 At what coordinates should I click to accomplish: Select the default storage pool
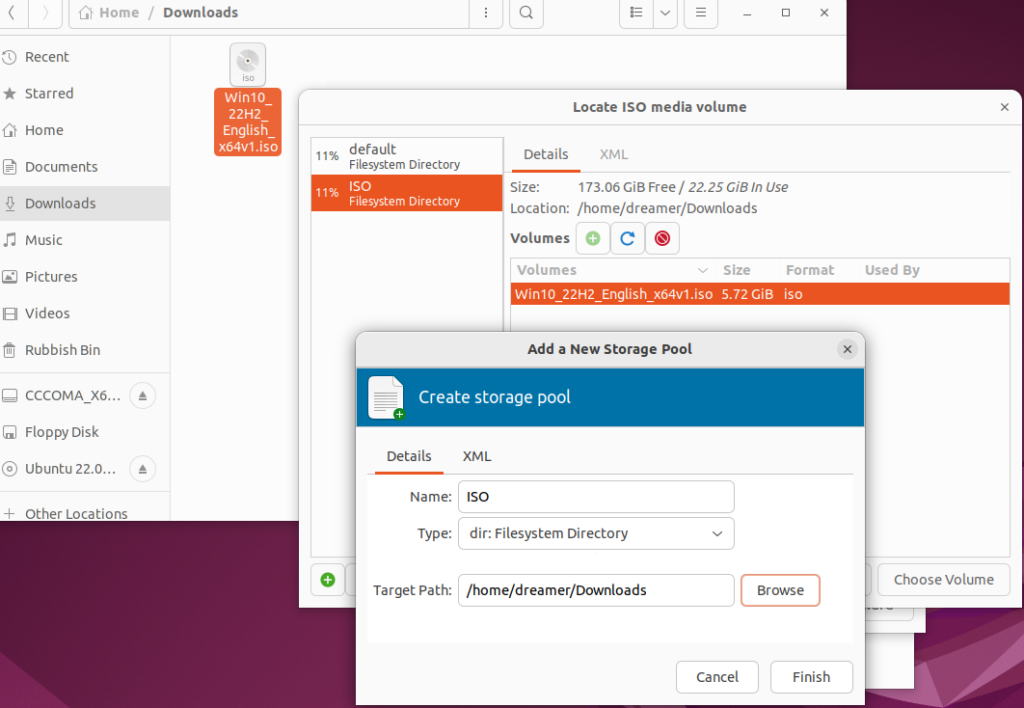(407, 156)
